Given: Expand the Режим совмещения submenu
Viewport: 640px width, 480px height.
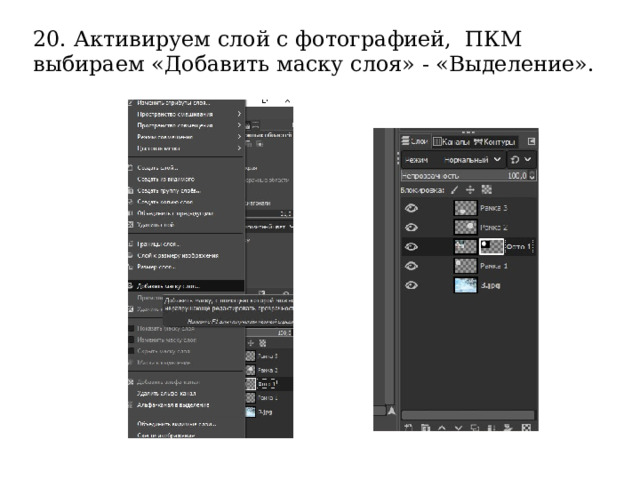Looking at the screenshot, I should [x=187, y=137].
